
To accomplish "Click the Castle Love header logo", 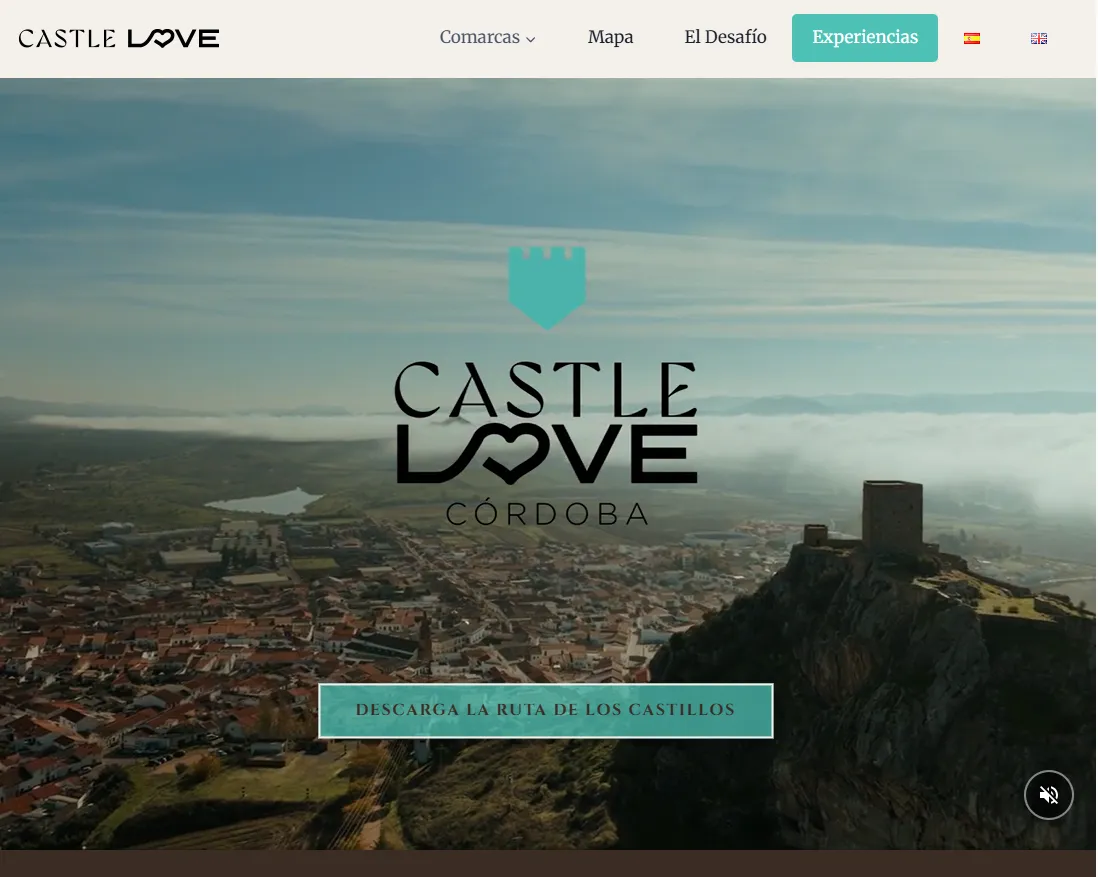I will [118, 38].
